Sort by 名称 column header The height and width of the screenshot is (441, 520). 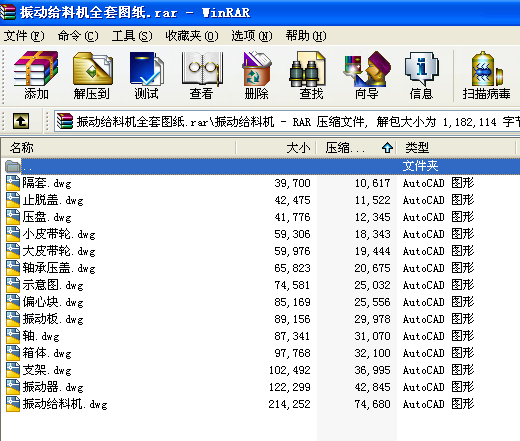119,148
